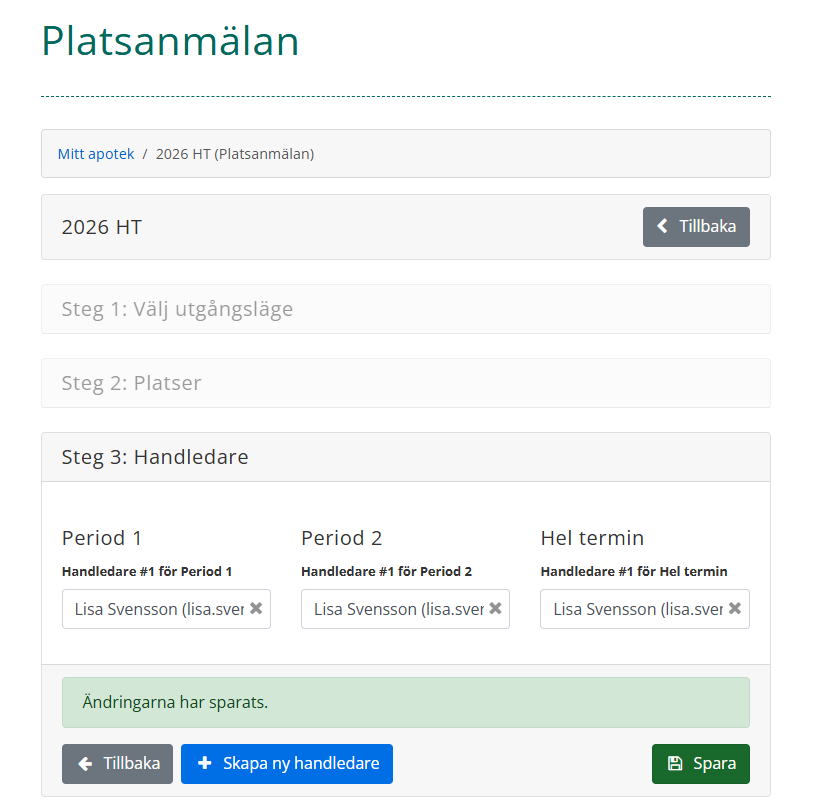Click the left arrow icon beside the alert's Tillbaka

[x=86, y=764]
